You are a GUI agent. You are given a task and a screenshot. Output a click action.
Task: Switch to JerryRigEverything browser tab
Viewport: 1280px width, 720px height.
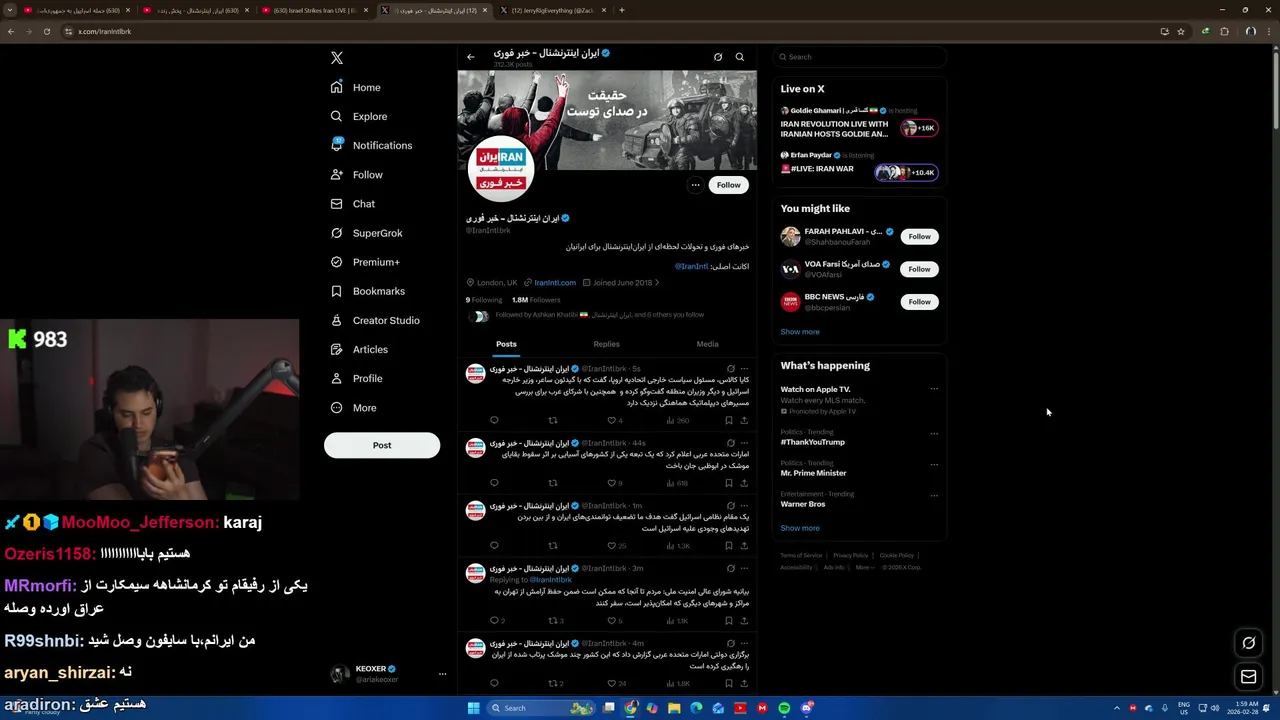[x=552, y=10]
